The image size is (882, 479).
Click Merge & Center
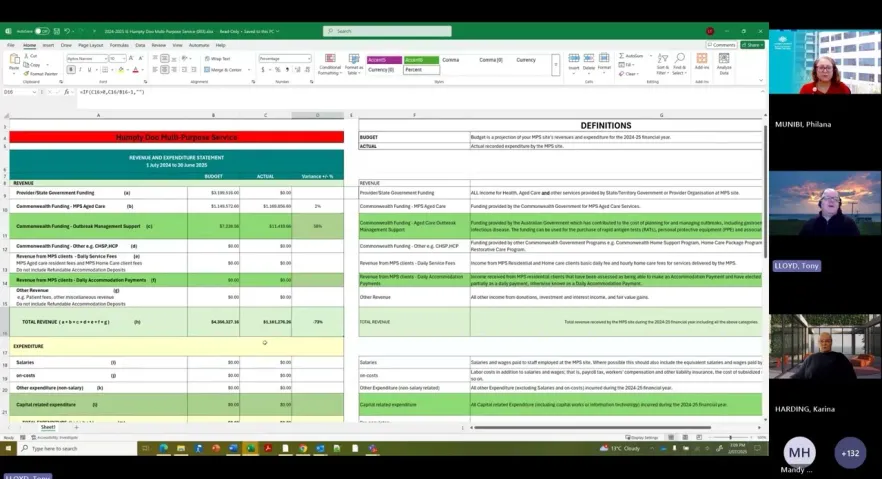tap(224, 70)
